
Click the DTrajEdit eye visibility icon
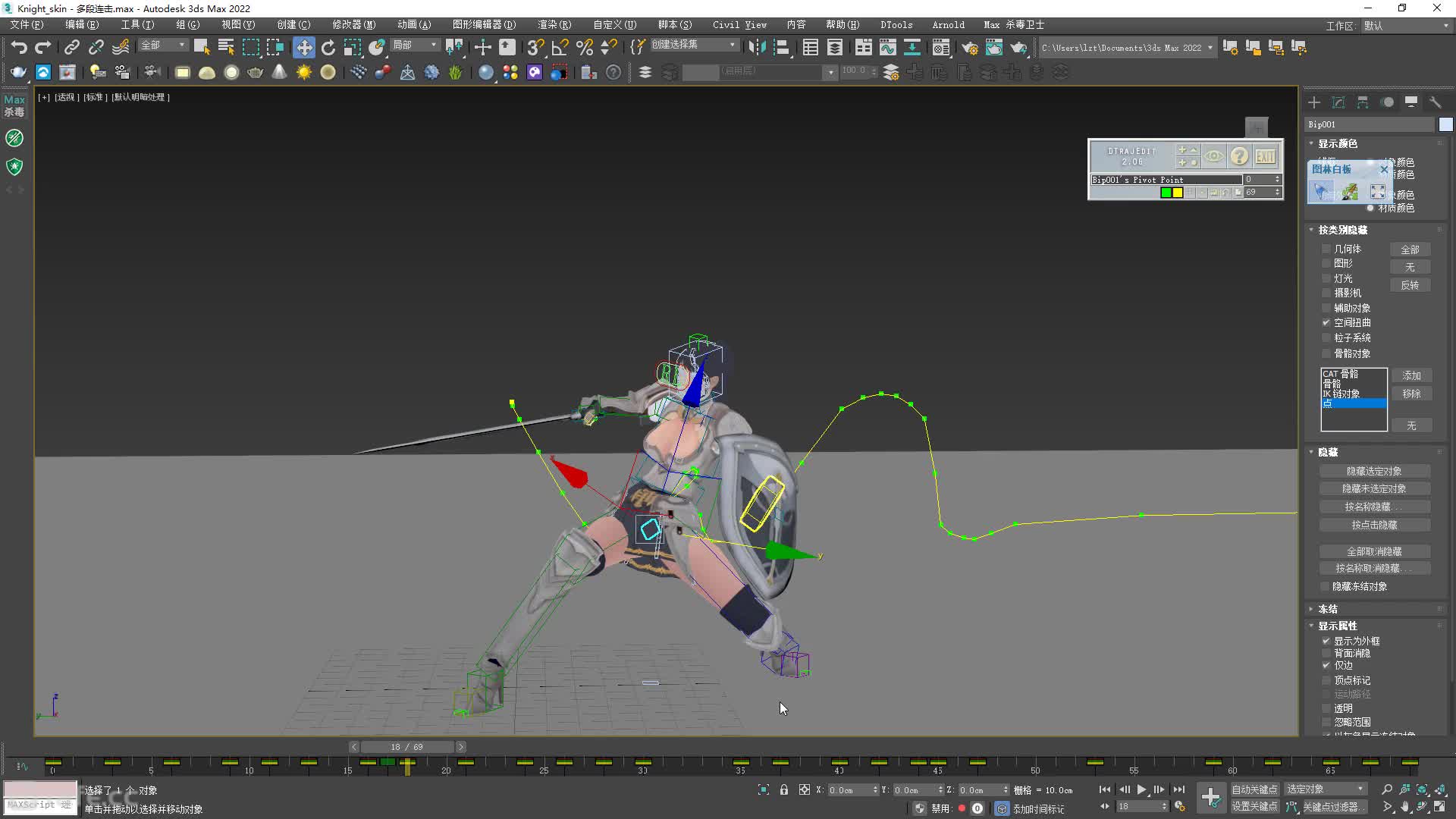[x=1213, y=156]
